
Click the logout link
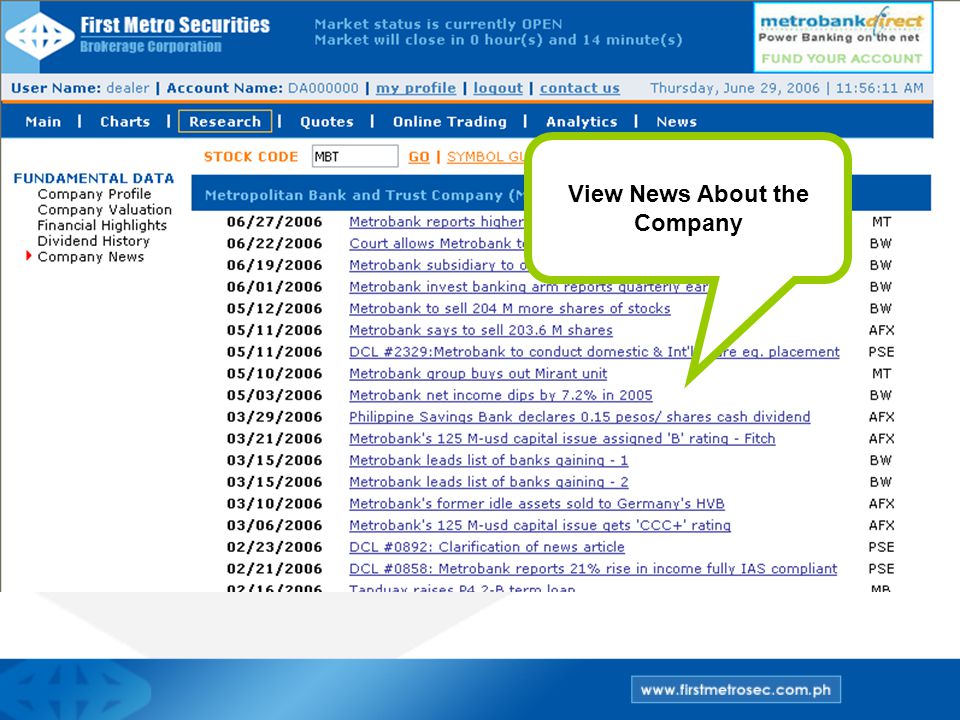tap(498, 88)
